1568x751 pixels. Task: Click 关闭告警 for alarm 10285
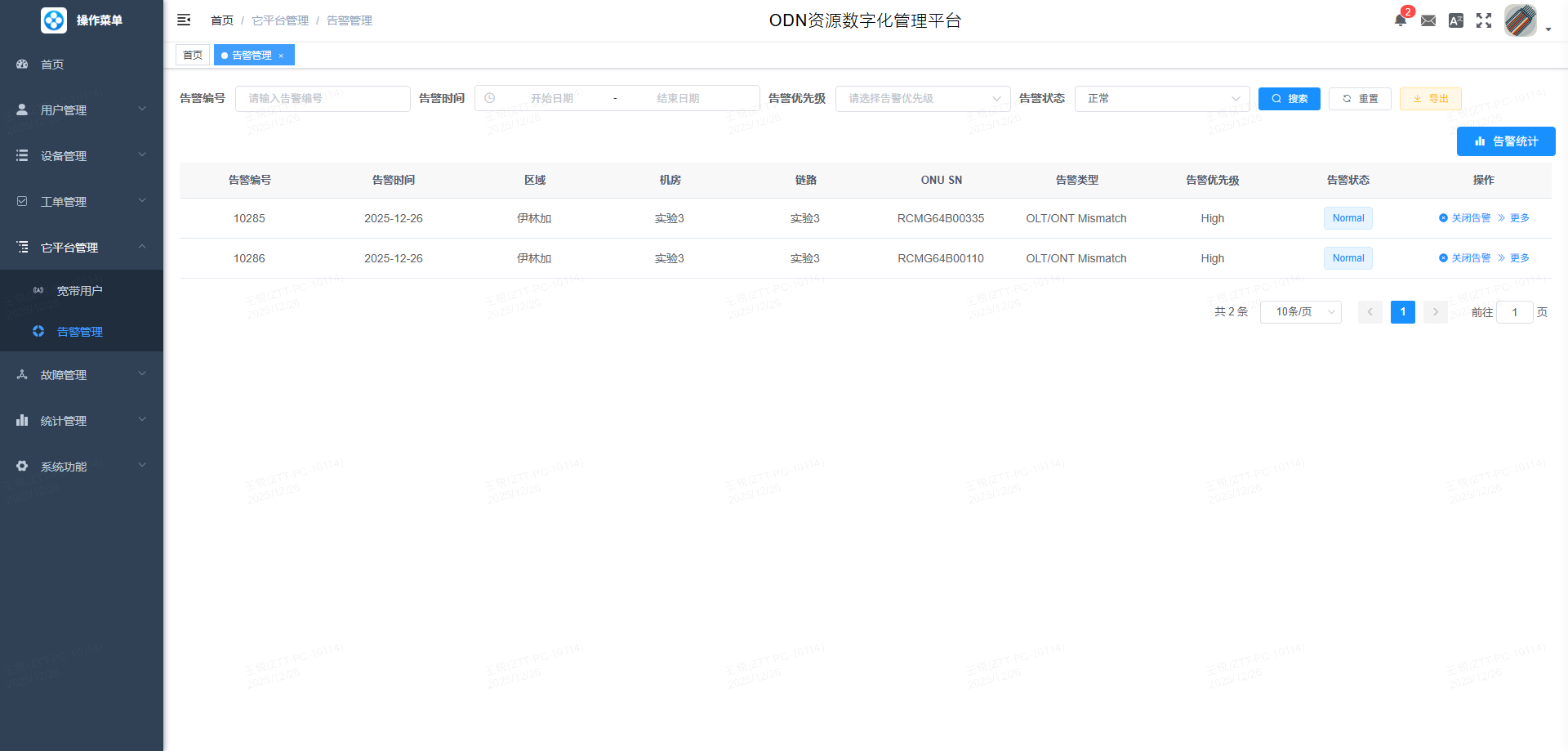[x=1465, y=218]
